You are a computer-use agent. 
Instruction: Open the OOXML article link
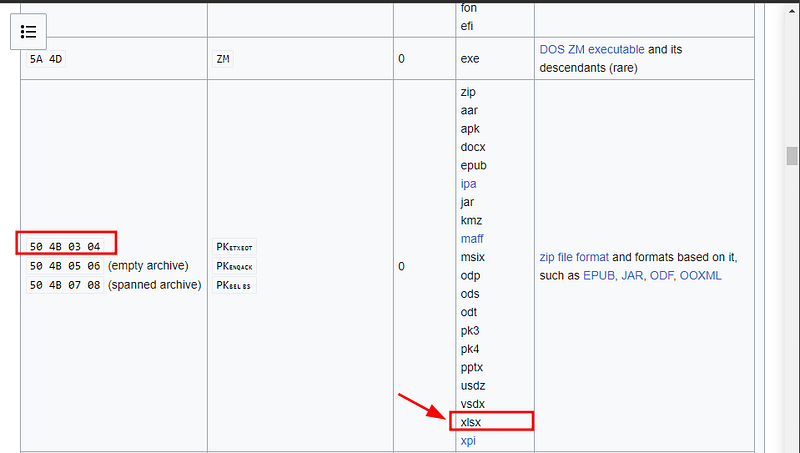pos(701,275)
